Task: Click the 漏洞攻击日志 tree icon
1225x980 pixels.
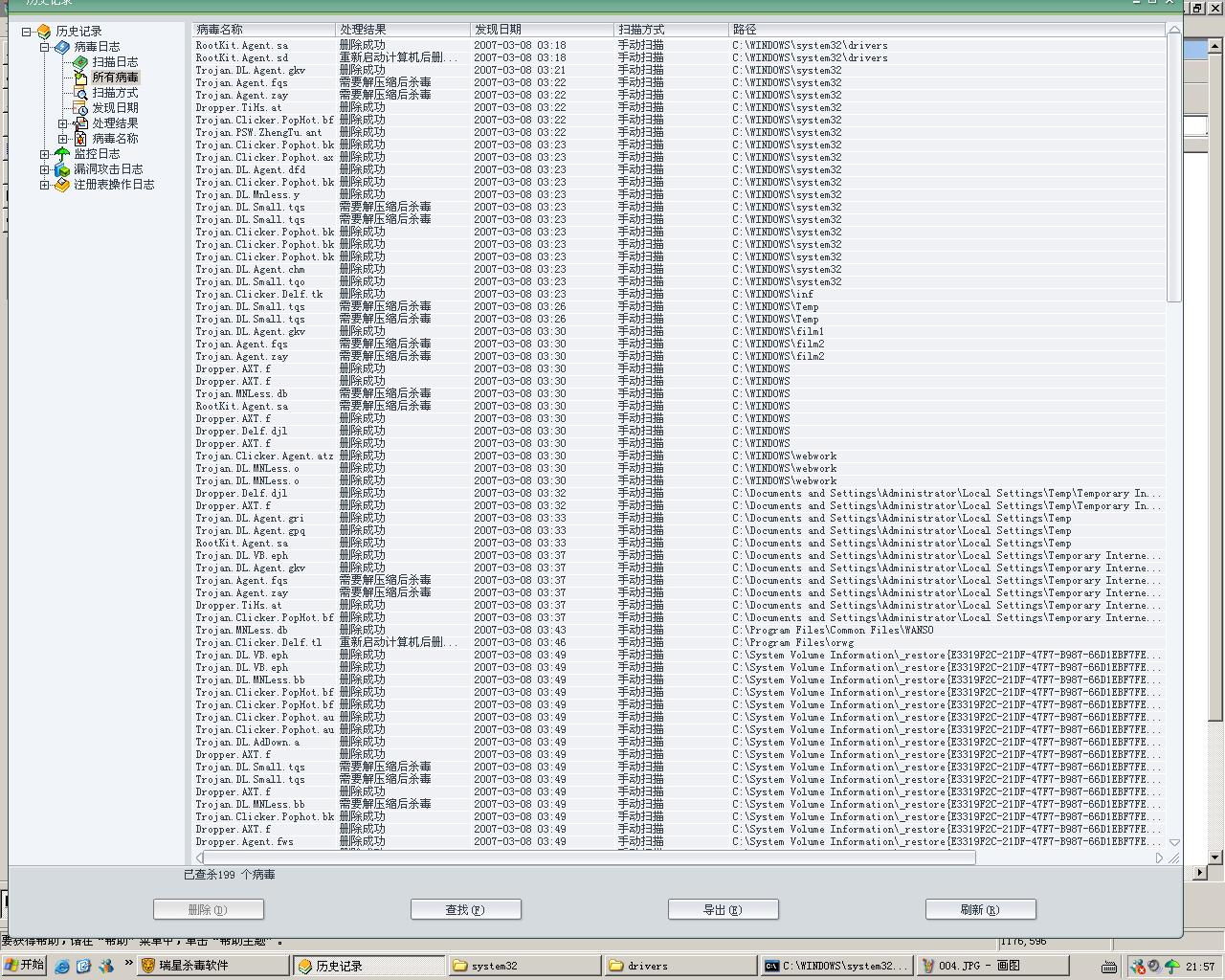Action: pyautogui.click(x=62, y=169)
